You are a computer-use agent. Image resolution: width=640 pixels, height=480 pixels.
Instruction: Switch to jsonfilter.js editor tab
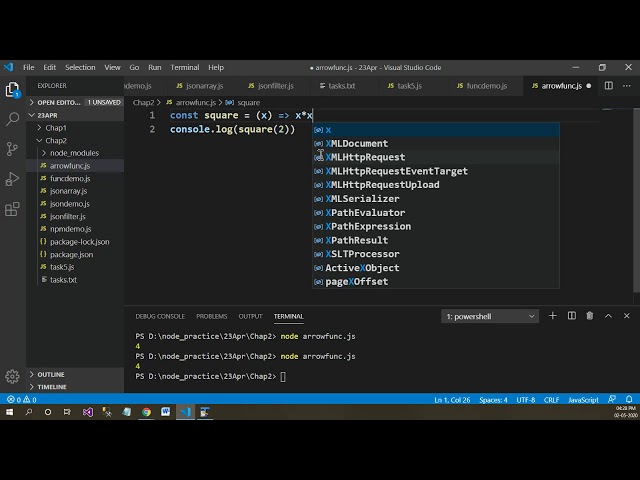271,86
